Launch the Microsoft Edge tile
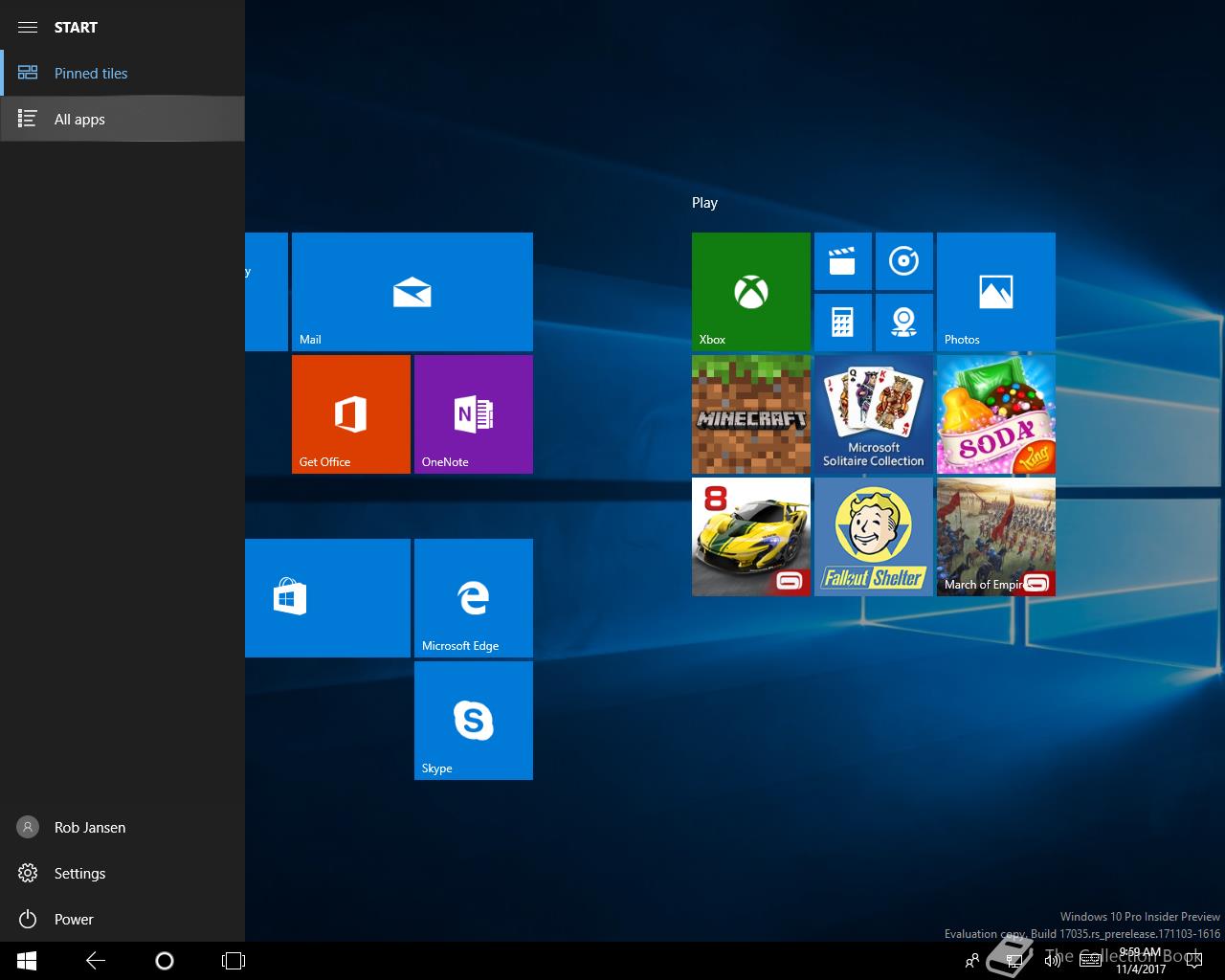 click(x=474, y=598)
